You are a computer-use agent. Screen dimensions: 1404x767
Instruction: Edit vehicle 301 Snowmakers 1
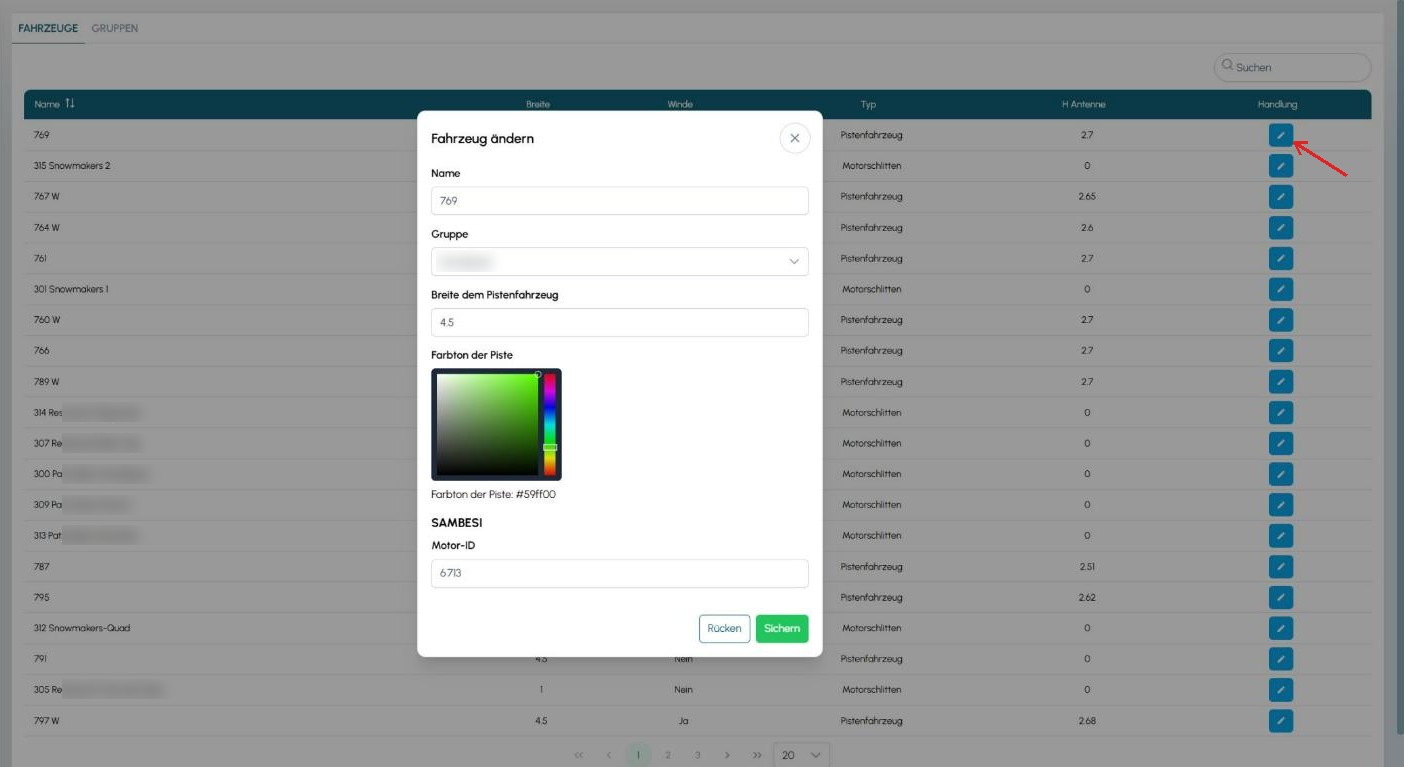point(1280,289)
